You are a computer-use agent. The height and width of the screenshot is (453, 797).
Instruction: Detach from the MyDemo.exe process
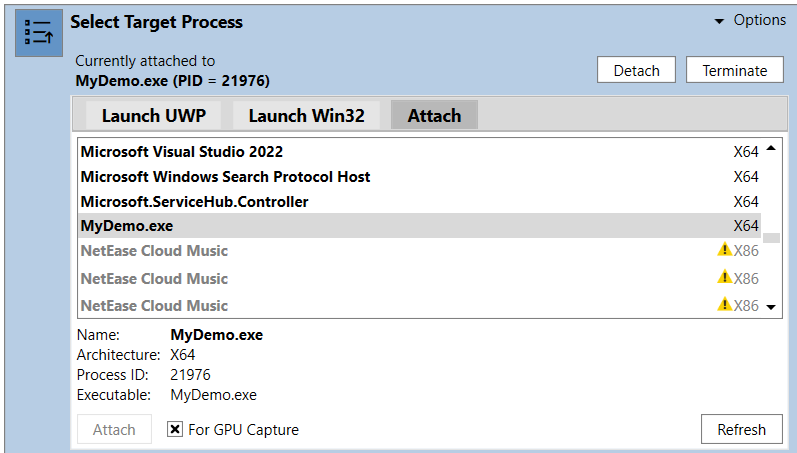click(636, 70)
